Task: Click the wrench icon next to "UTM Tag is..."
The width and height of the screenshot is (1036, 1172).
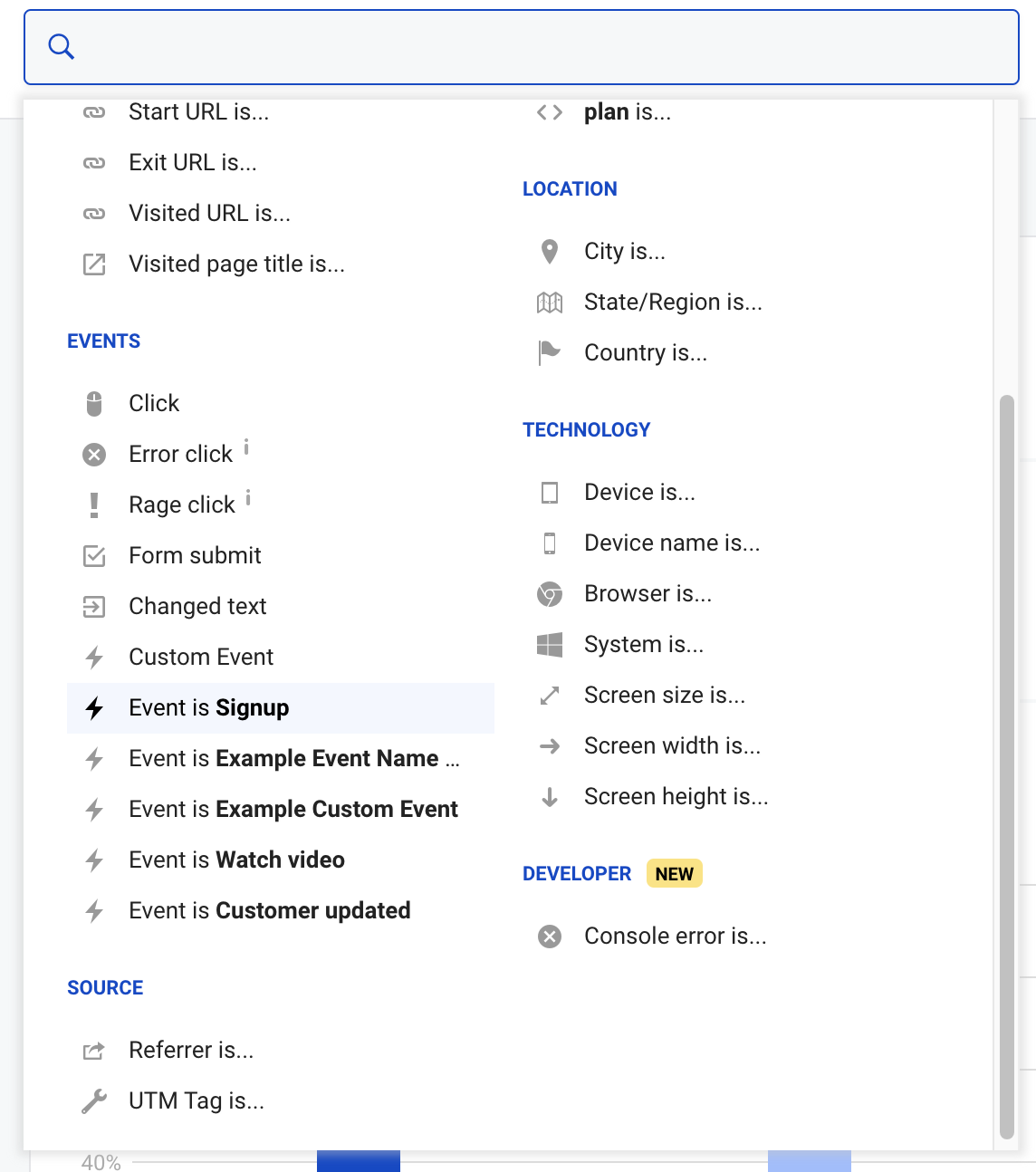Action: pos(93,1100)
